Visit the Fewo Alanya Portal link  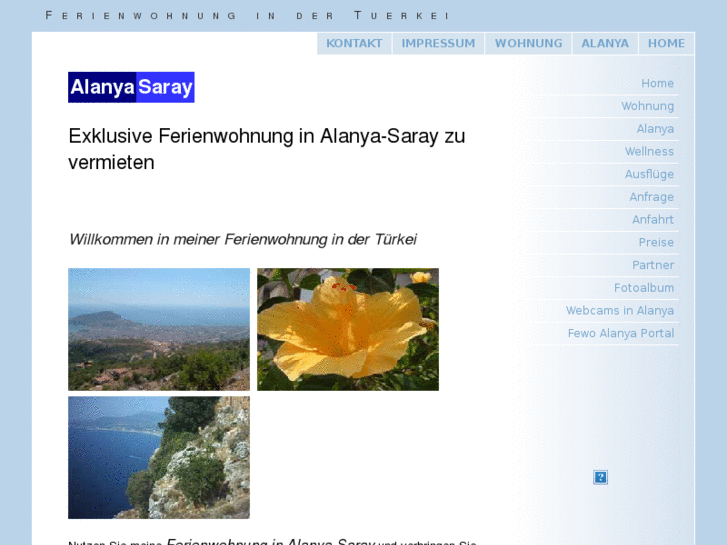621,333
